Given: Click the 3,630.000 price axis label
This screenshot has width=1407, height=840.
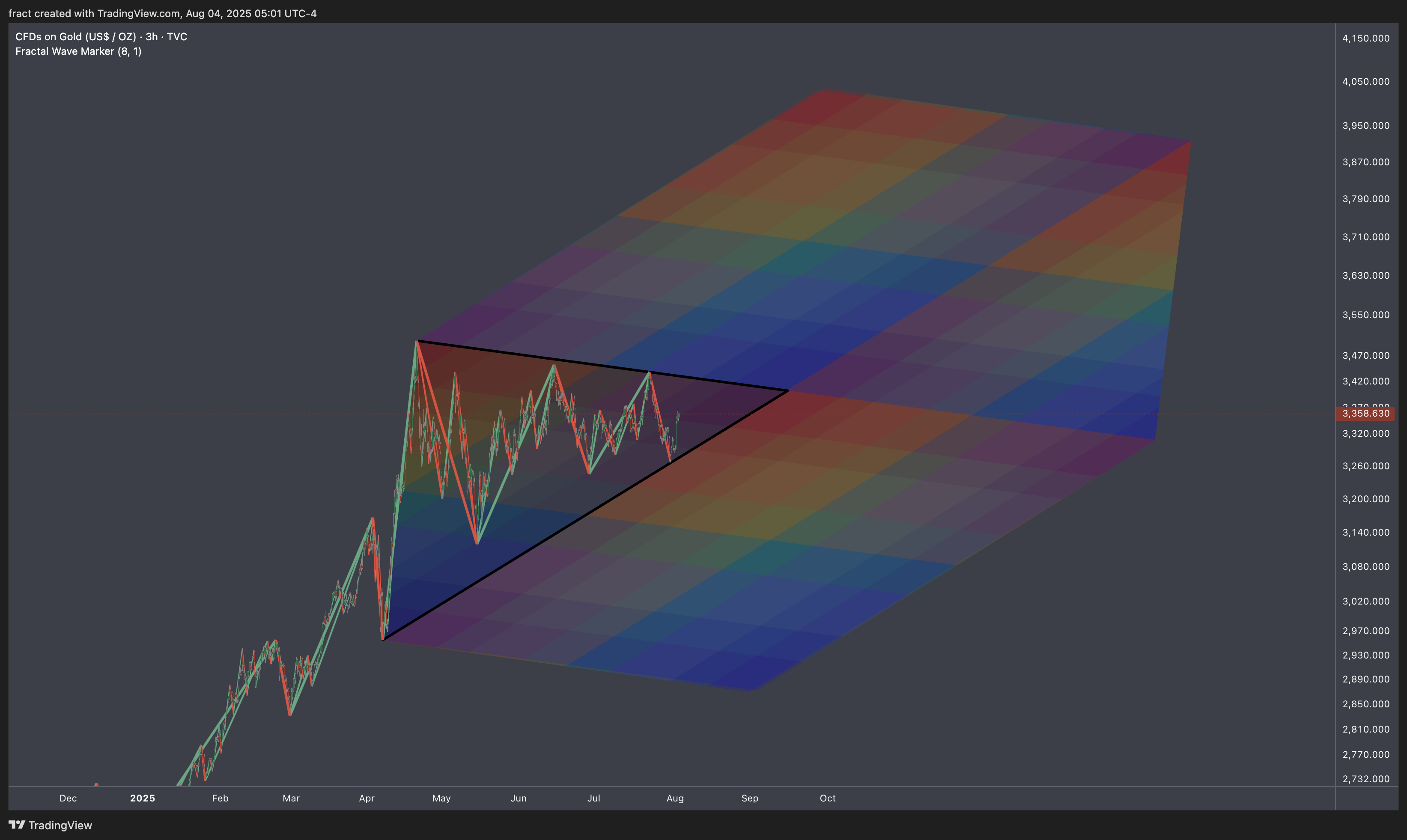Looking at the screenshot, I should (x=1366, y=276).
